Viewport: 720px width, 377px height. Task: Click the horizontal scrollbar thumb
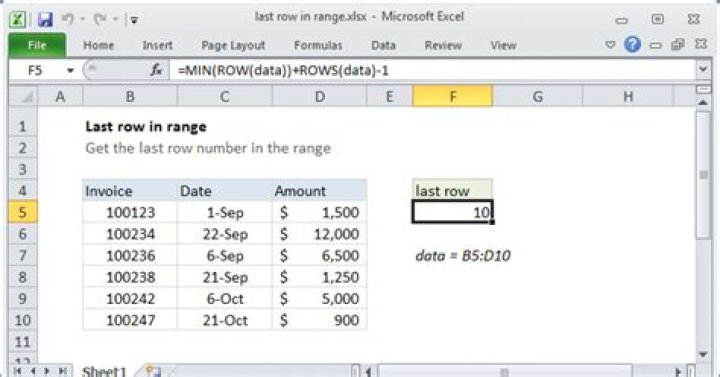[504, 371]
